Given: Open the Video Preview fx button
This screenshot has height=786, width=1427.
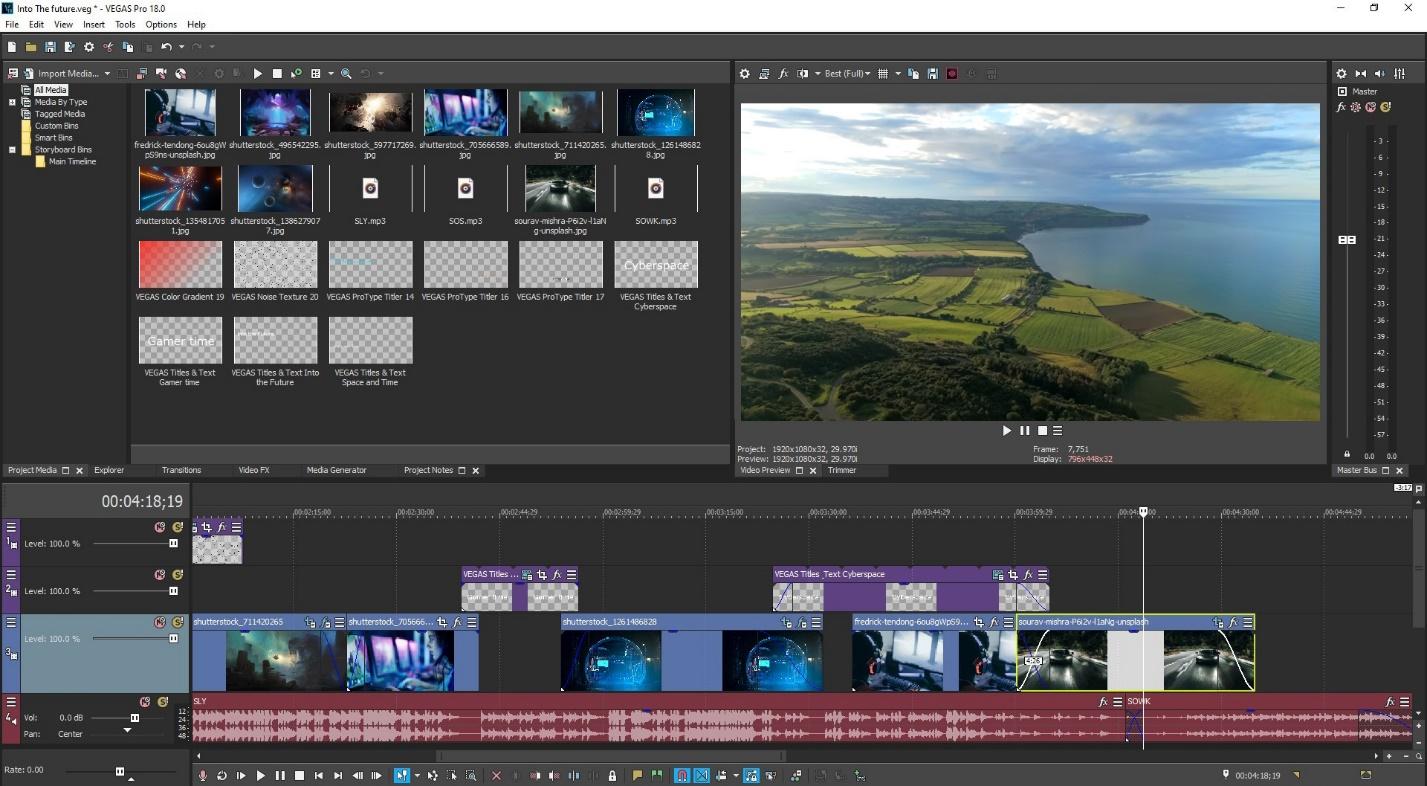Looking at the screenshot, I should point(783,73).
